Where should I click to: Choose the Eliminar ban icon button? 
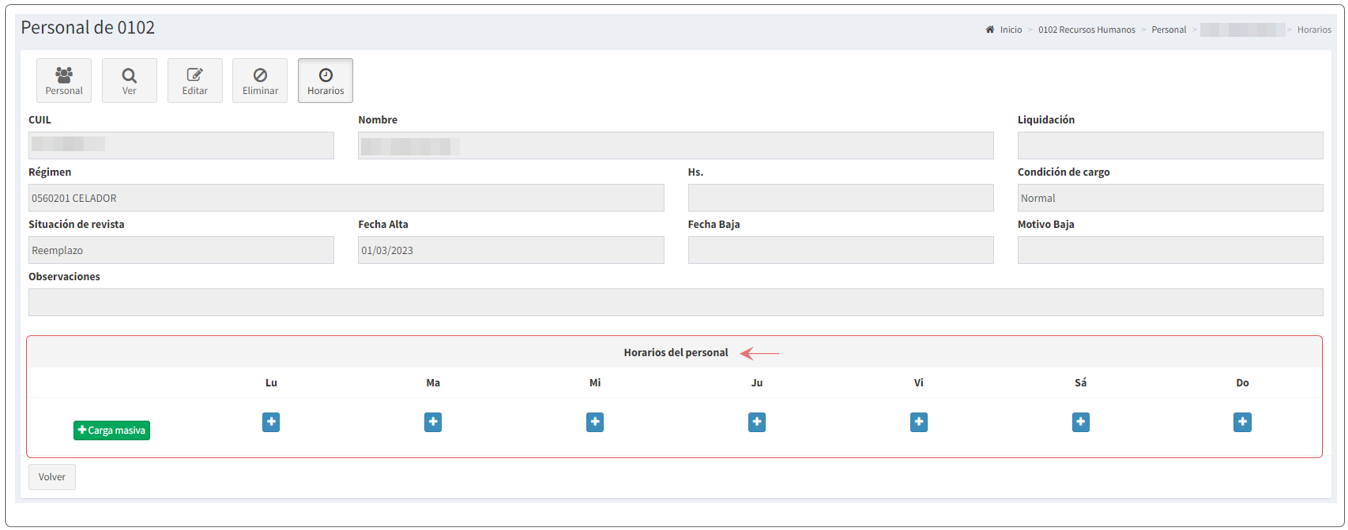click(260, 80)
